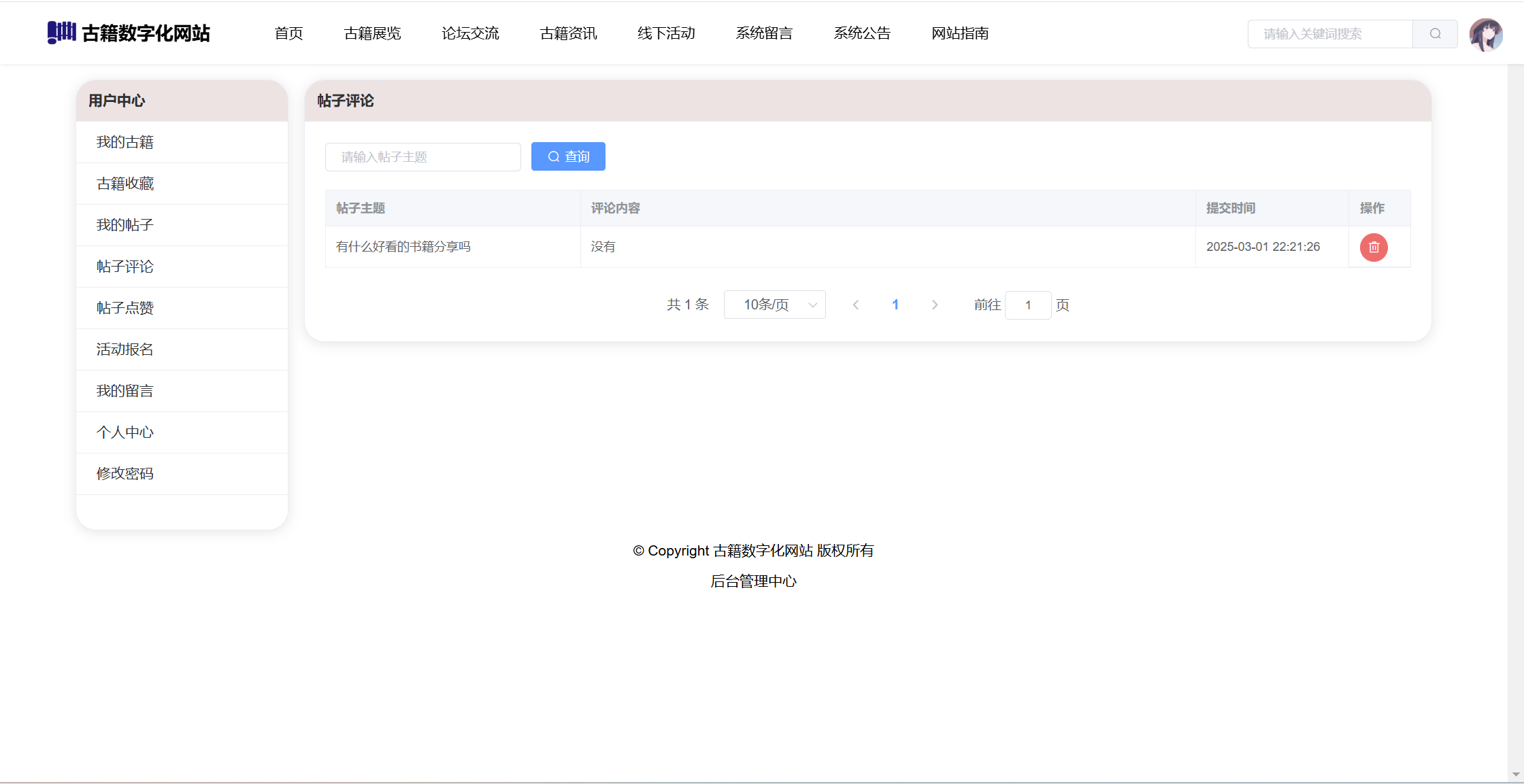Viewport: 1524px width, 784px height.
Task: Click the site logo icon
Action: tap(61, 32)
